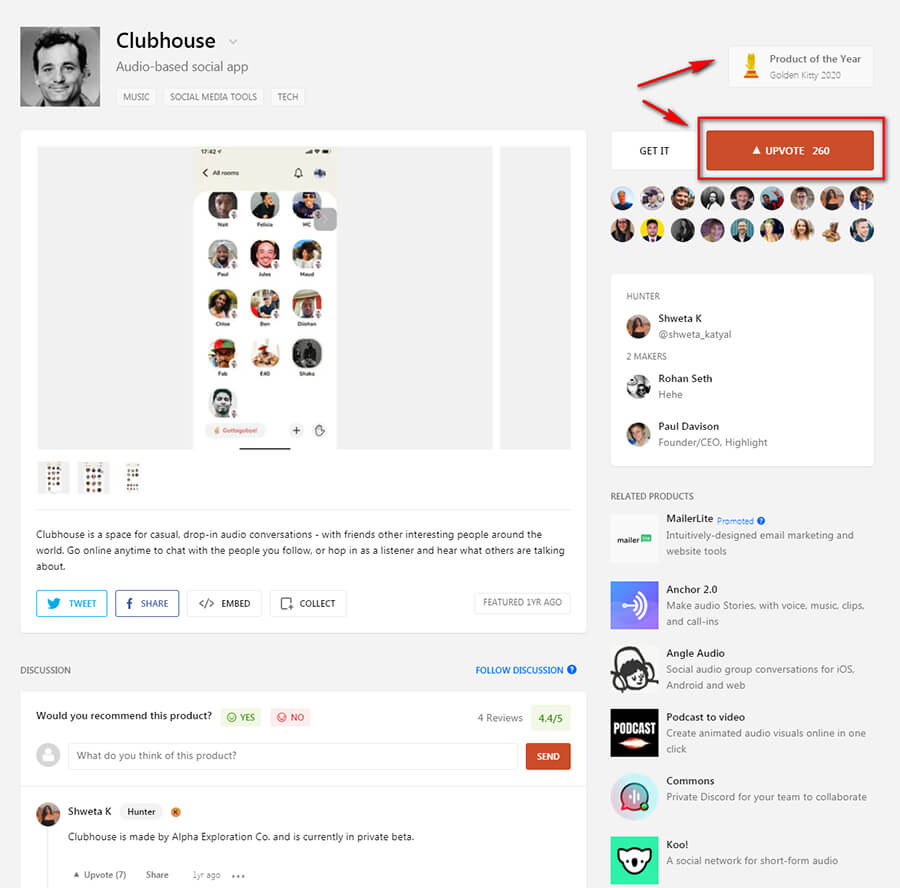The image size is (900, 888).
Task: Open the Angle Audio headphone icon
Action: 634,669
